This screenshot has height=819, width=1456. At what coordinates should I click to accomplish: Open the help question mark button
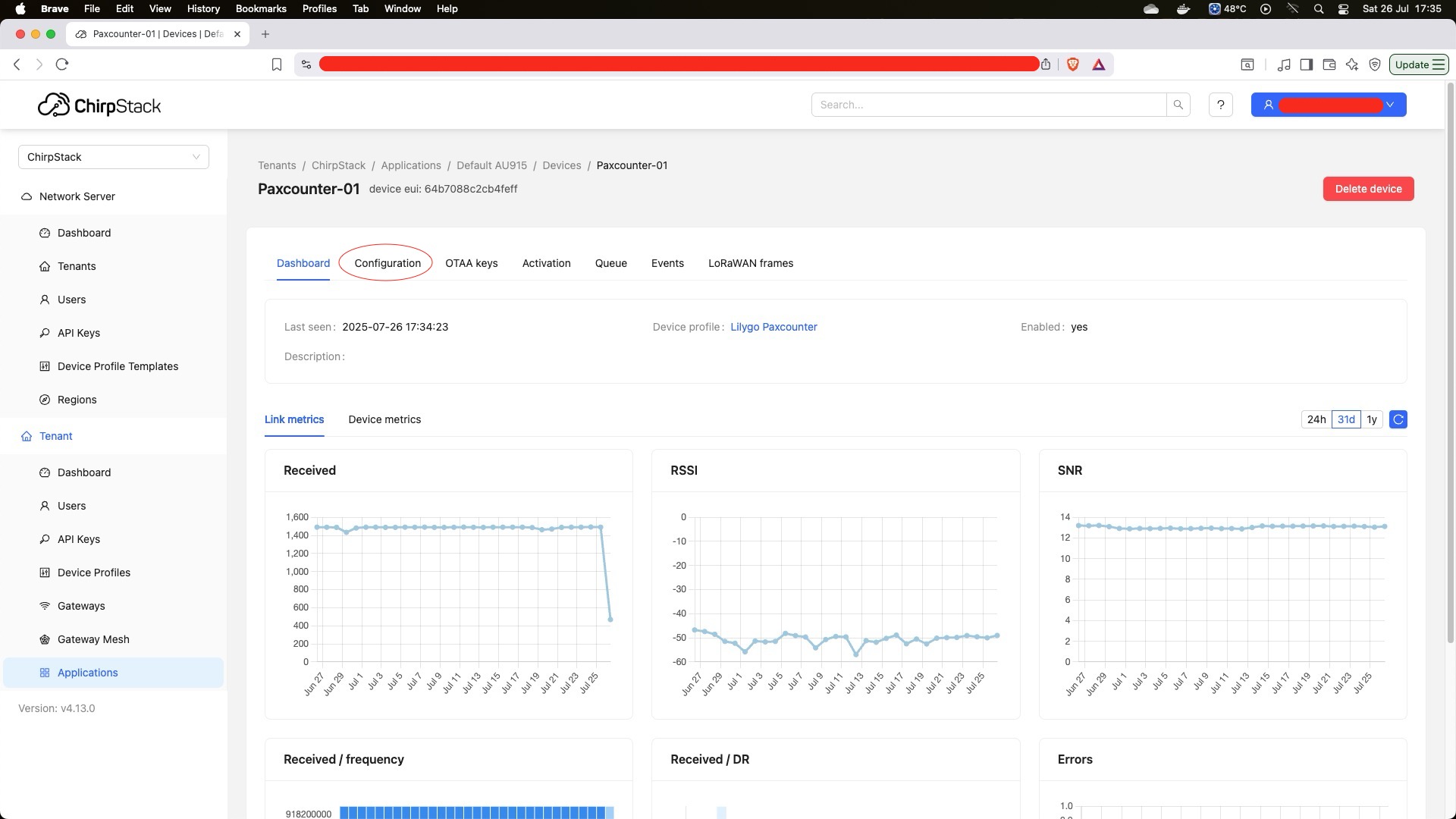pos(1220,105)
